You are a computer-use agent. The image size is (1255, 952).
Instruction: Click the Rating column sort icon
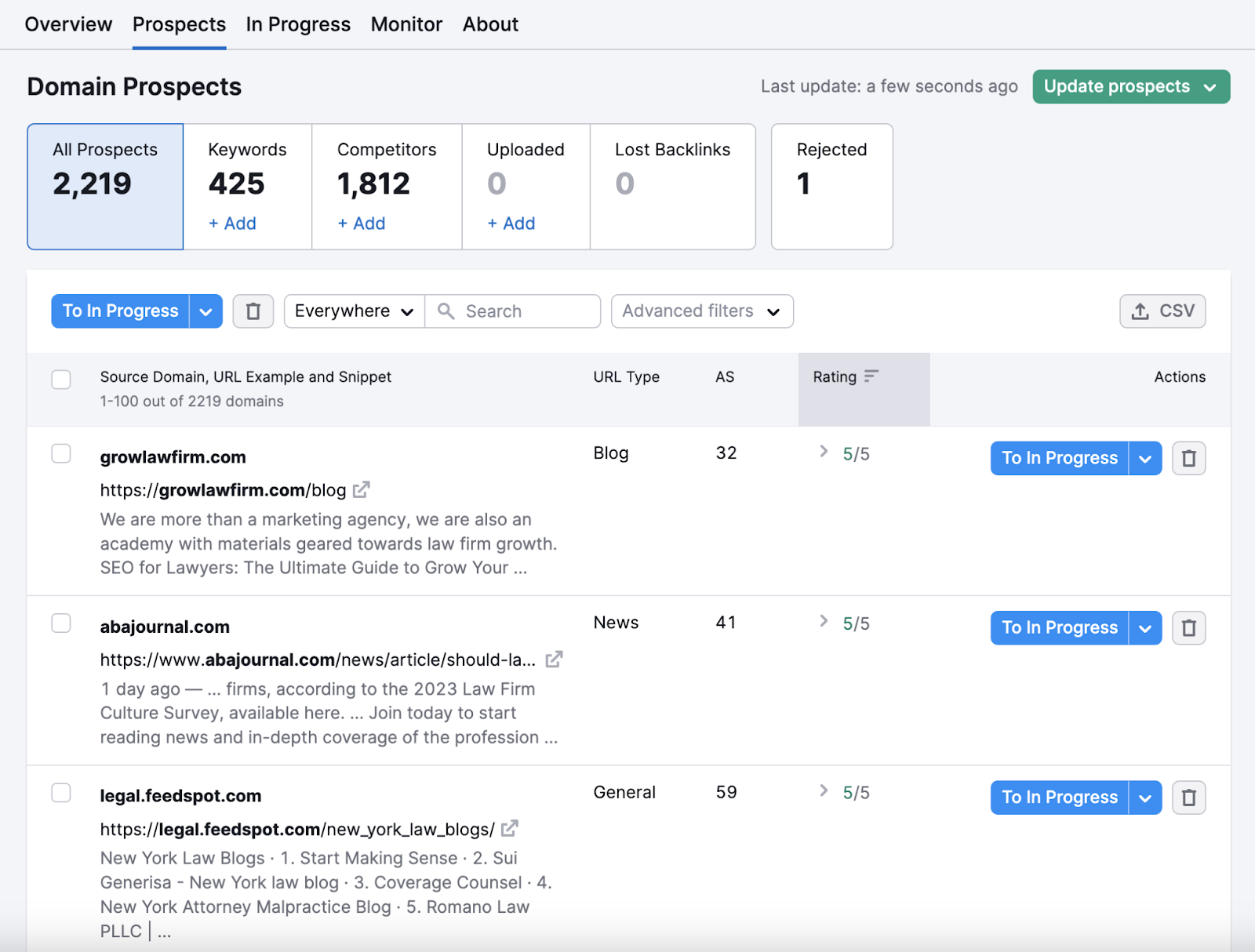pos(871,376)
